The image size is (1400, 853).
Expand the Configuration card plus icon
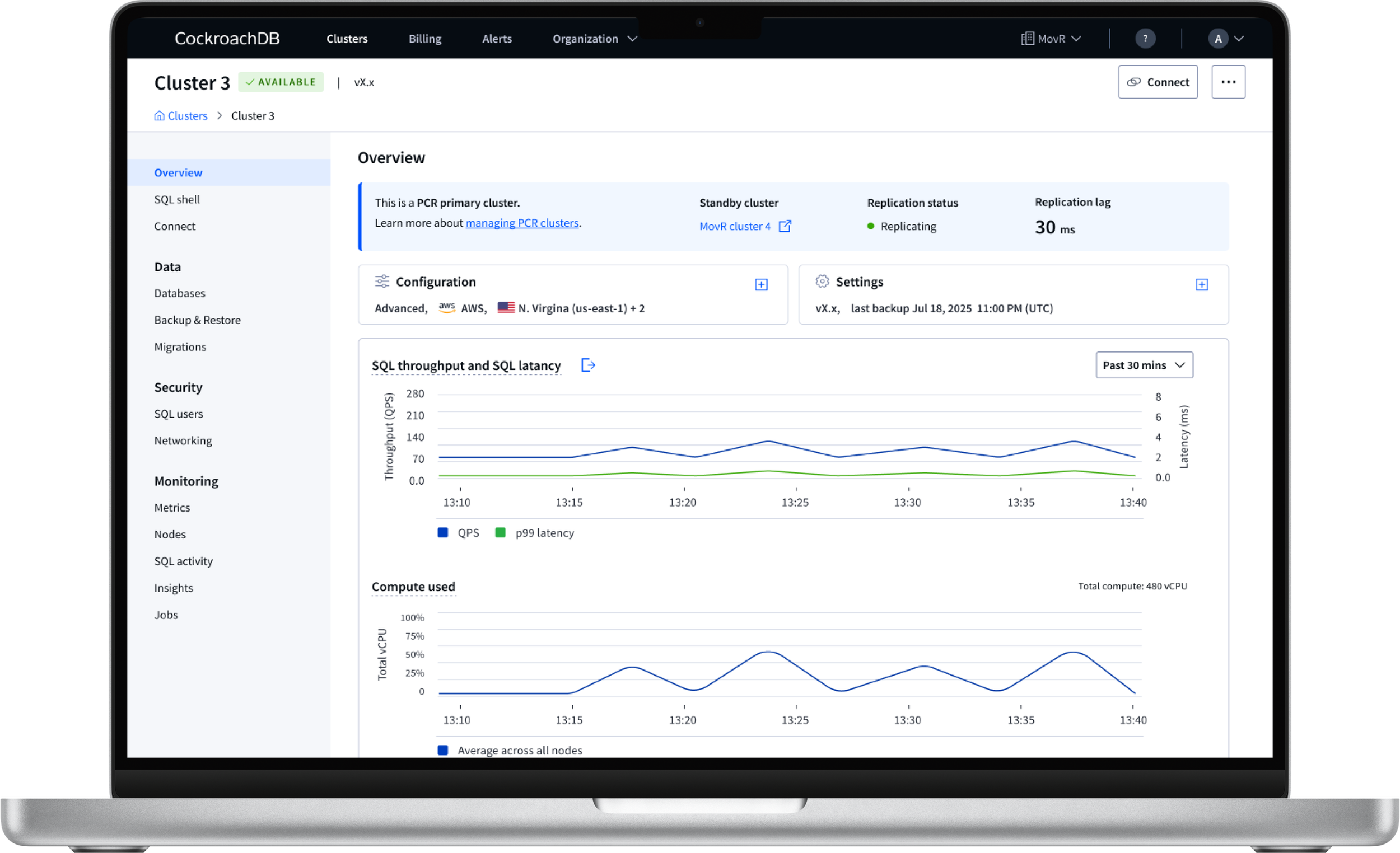point(761,284)
